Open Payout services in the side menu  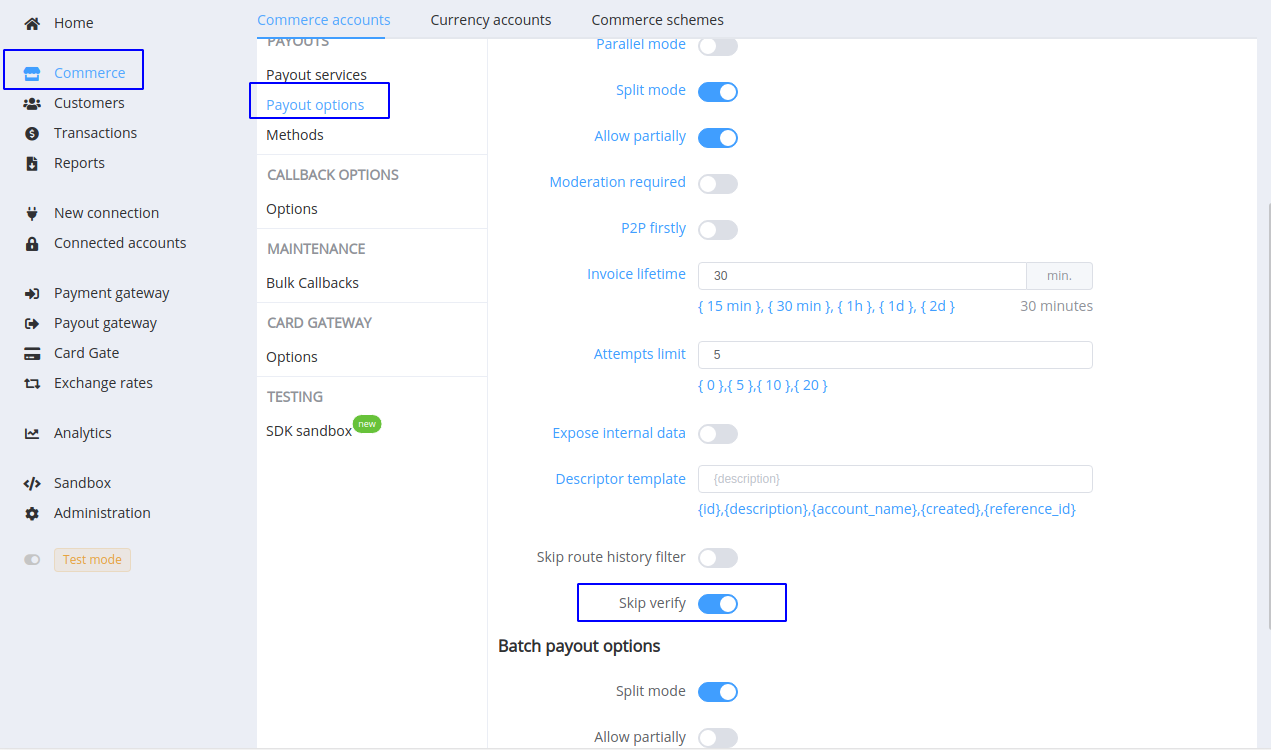(316, 75)
